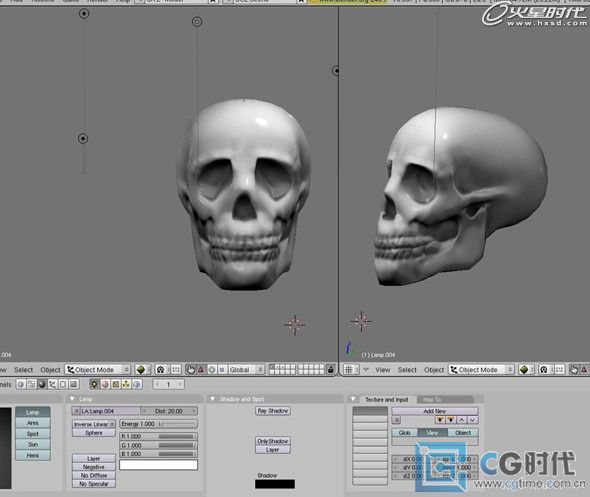
Task: Toggle move object centers only icon, left header
Action: click(175, 370)
